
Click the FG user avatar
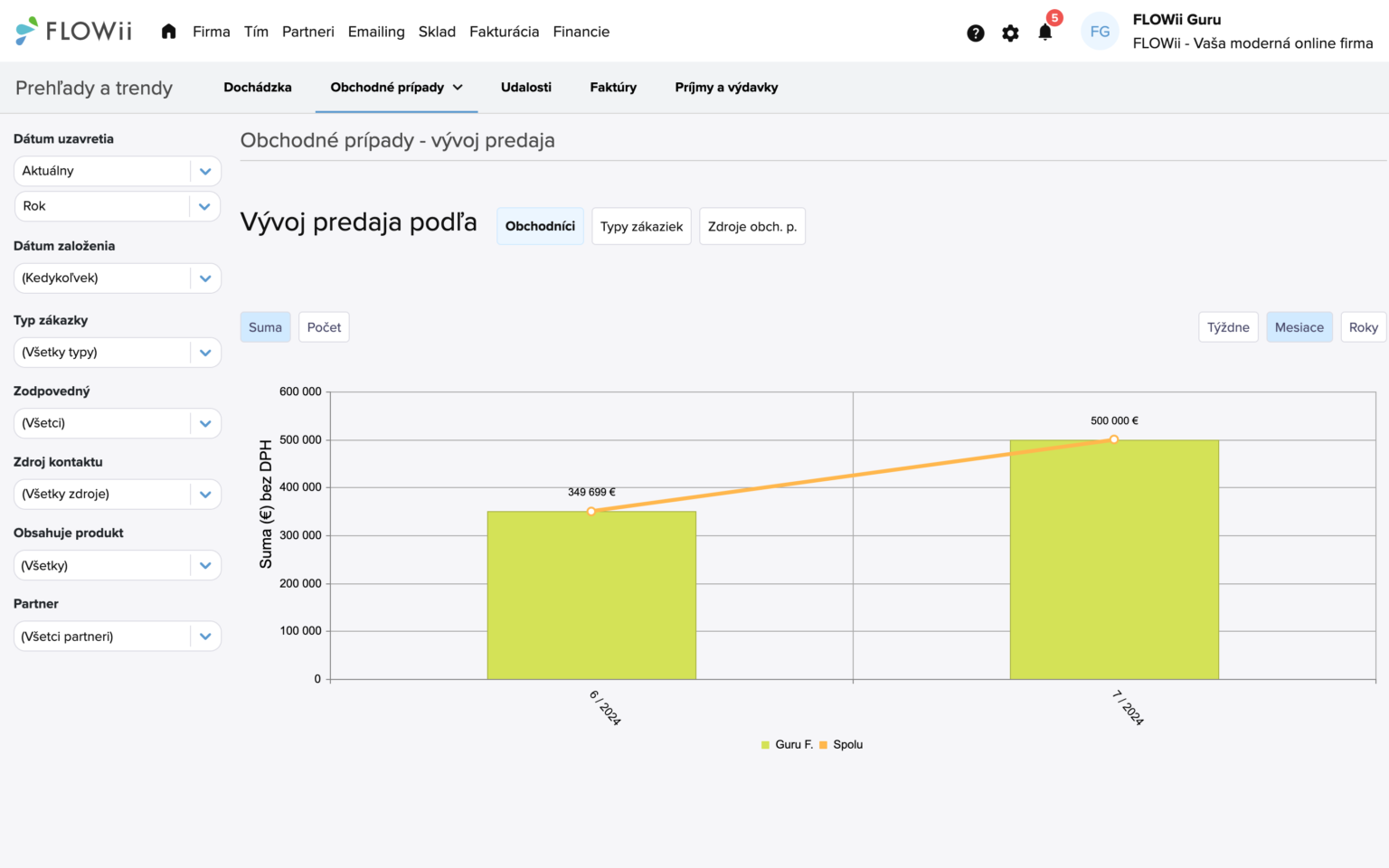point(1100,32)
